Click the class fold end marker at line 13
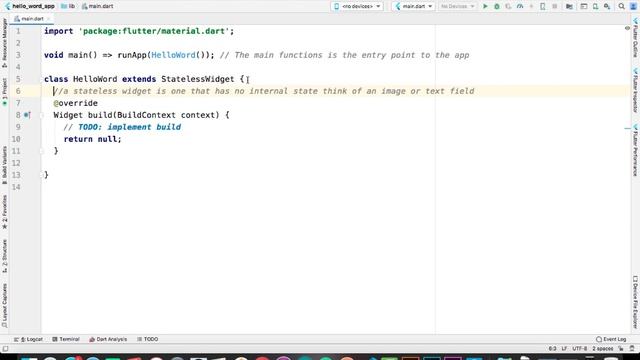The image size is (640, 360). coord(42,175)
